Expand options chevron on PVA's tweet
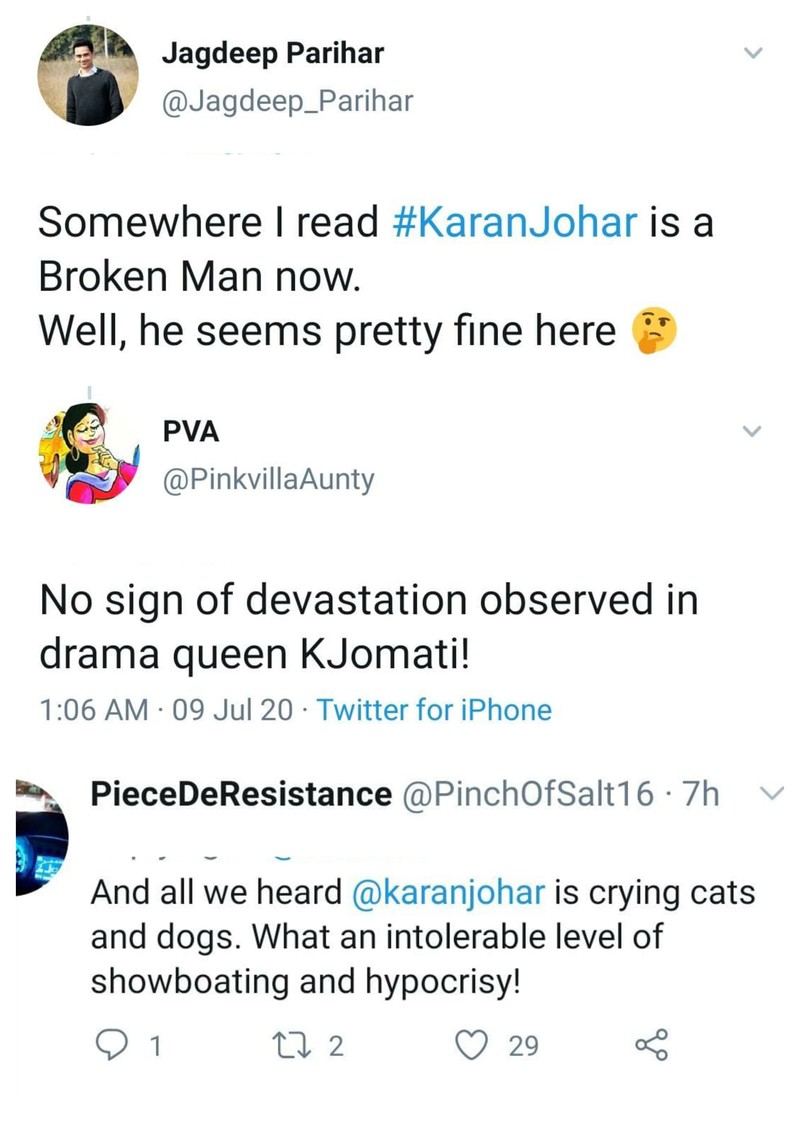This screenshot has height=1127, width=800. point(754,431)
